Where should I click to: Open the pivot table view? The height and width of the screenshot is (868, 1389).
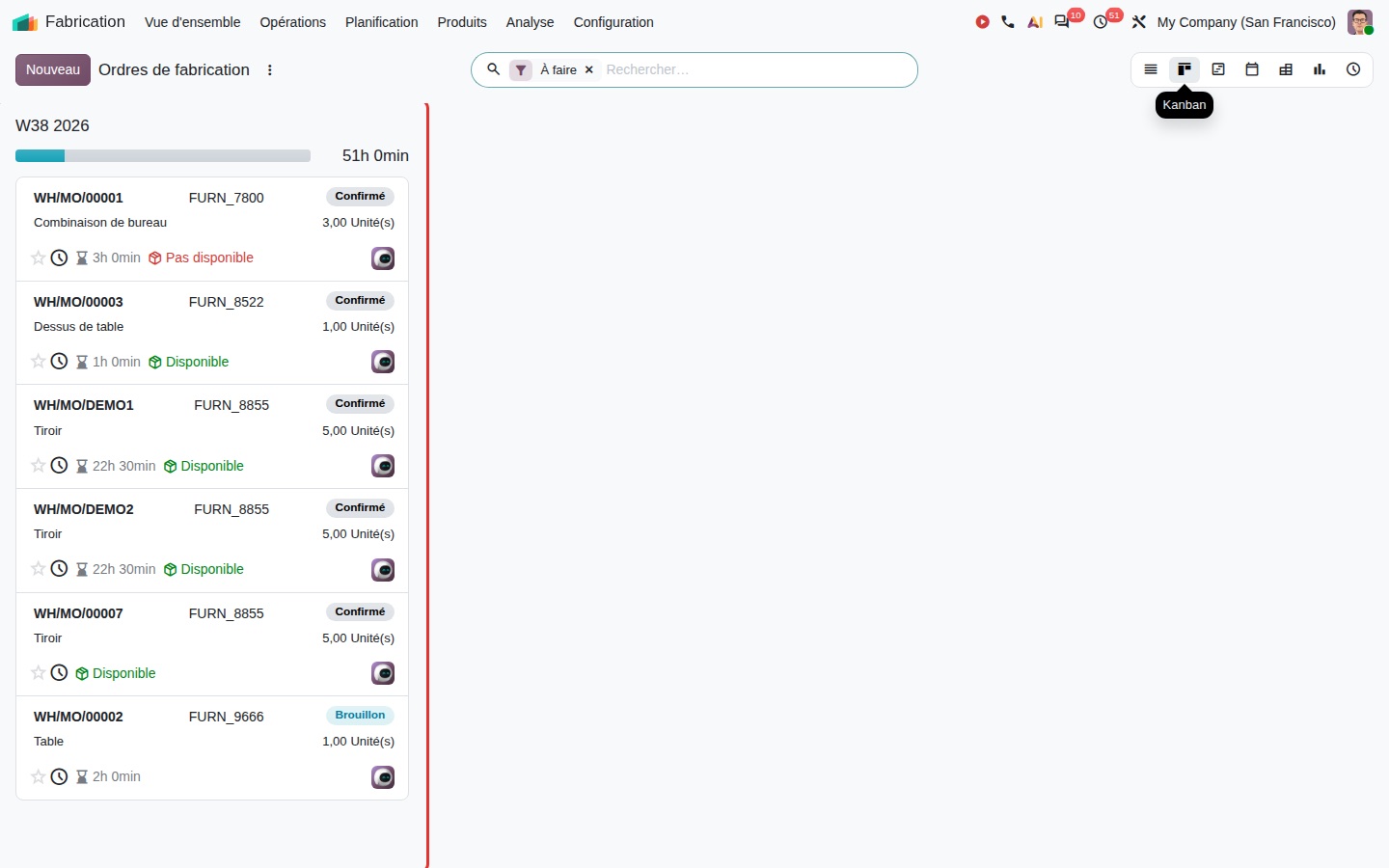pyautogui.click(x=1286, y=69)
